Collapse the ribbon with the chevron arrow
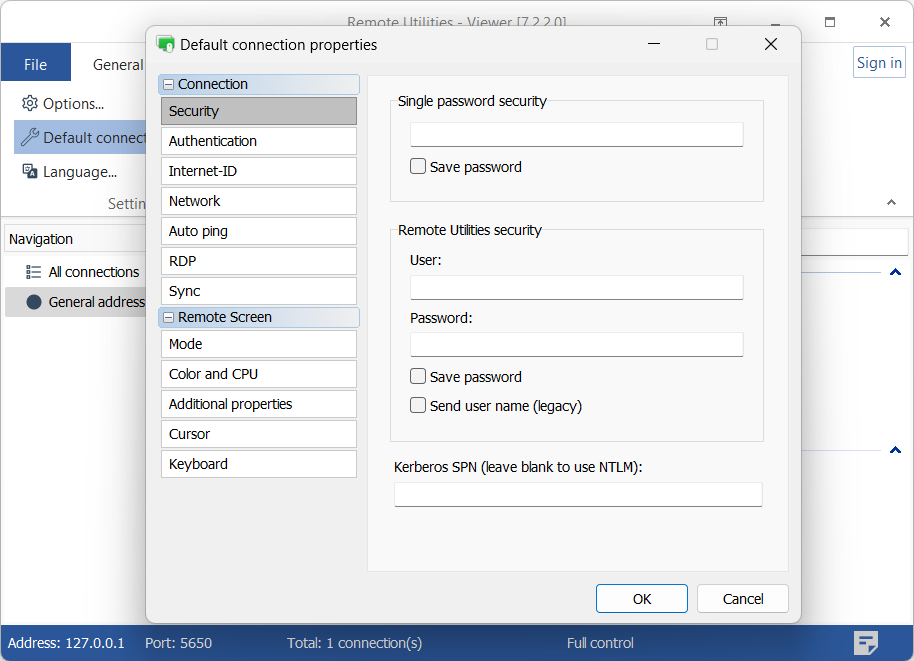This screenshot has height=661, width=914. (891, 203)
